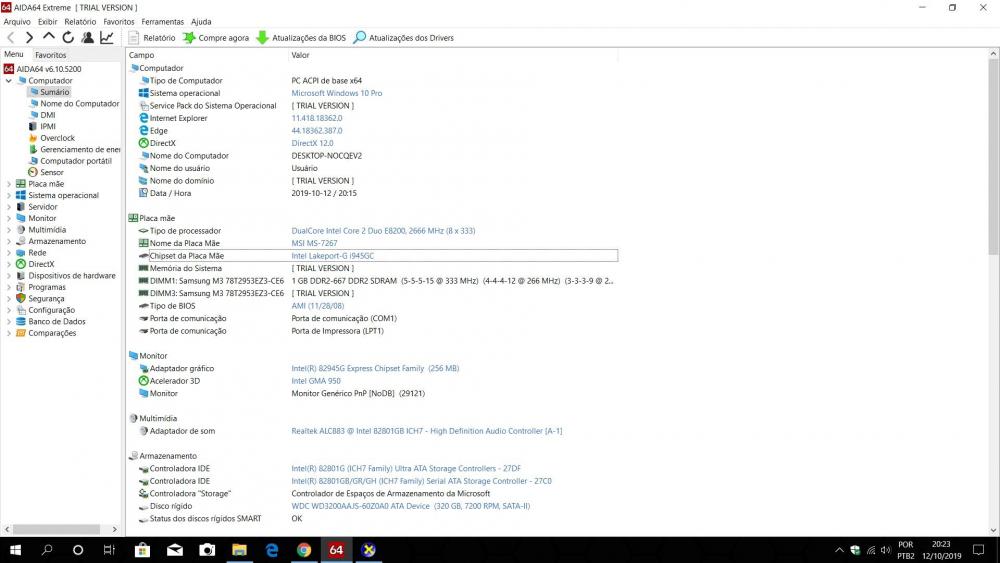Expand the Monitor tree node
1000x563 pixels.
(8, 218)
